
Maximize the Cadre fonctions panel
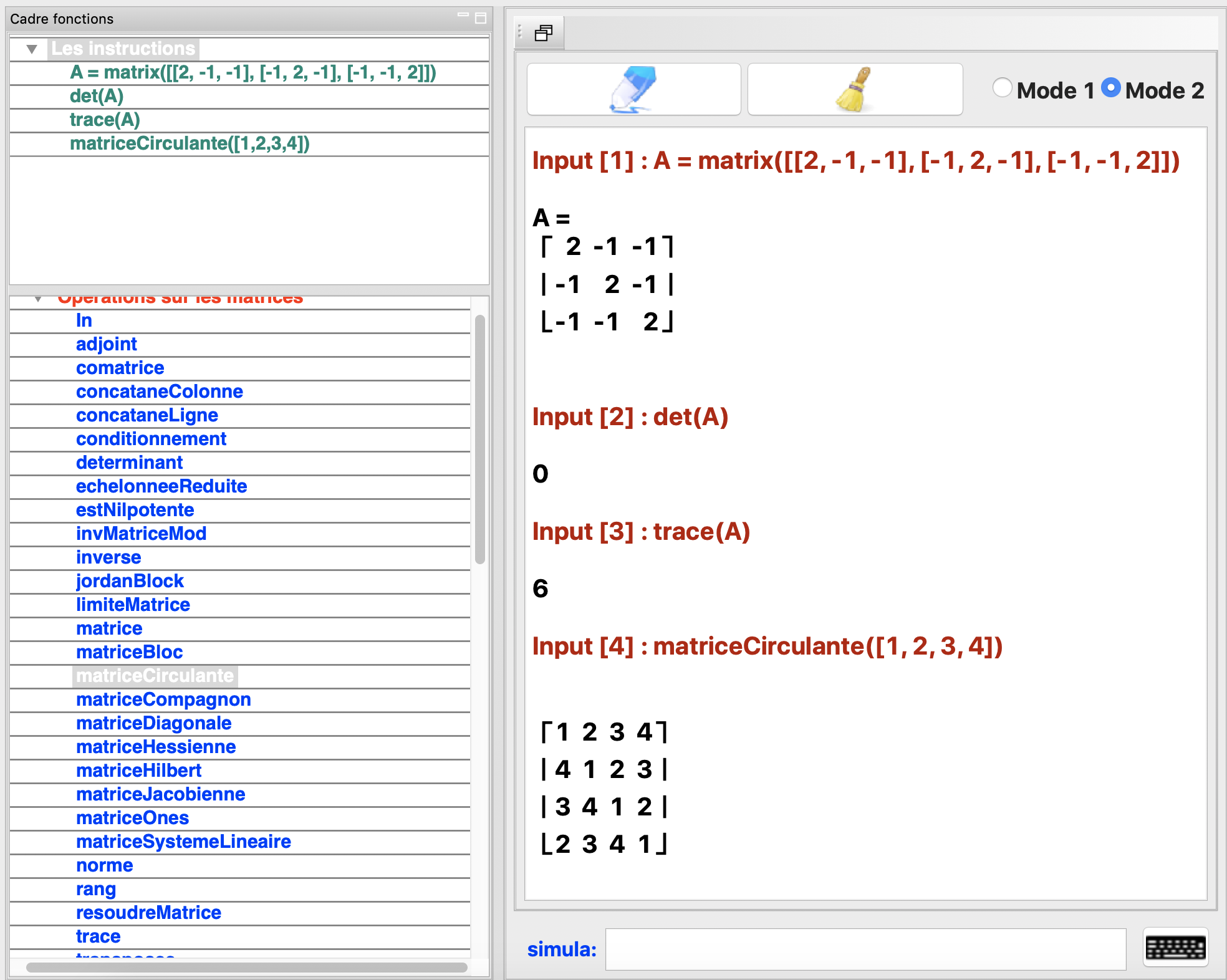480,18
